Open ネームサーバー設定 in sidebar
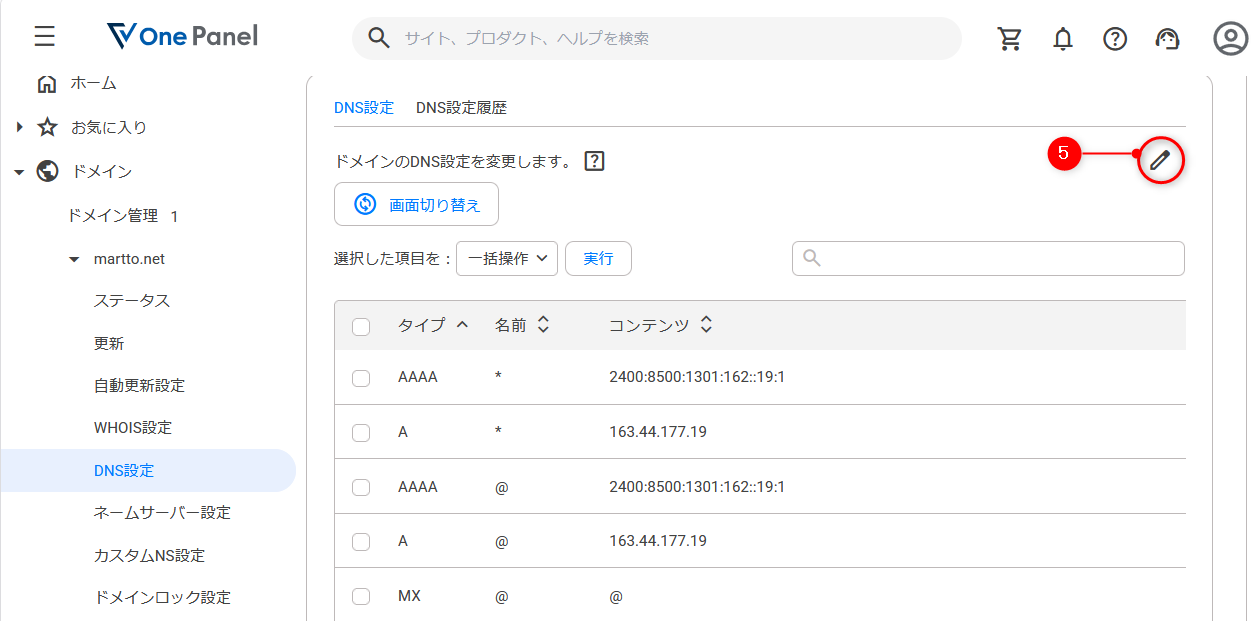The width and height of the screenshot is (1252, 621). pyautogui.click(x=162, y=512)
